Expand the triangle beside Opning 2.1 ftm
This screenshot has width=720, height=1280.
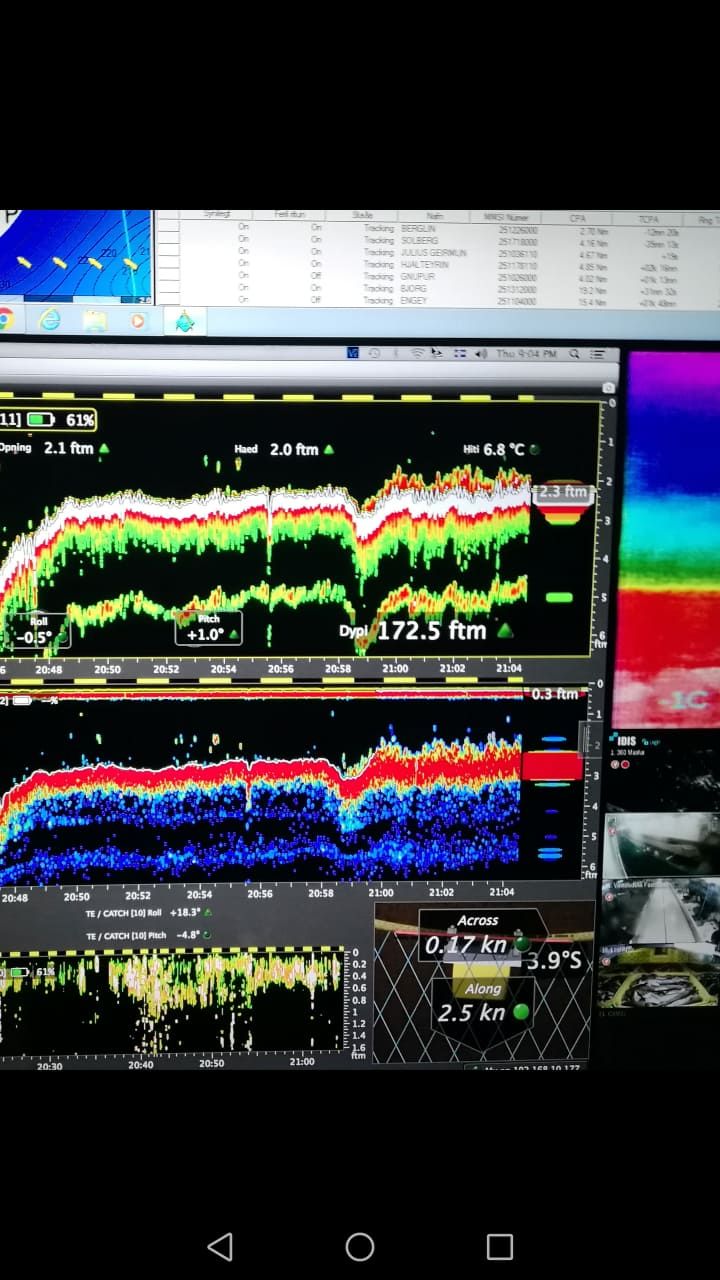[104, 449]
